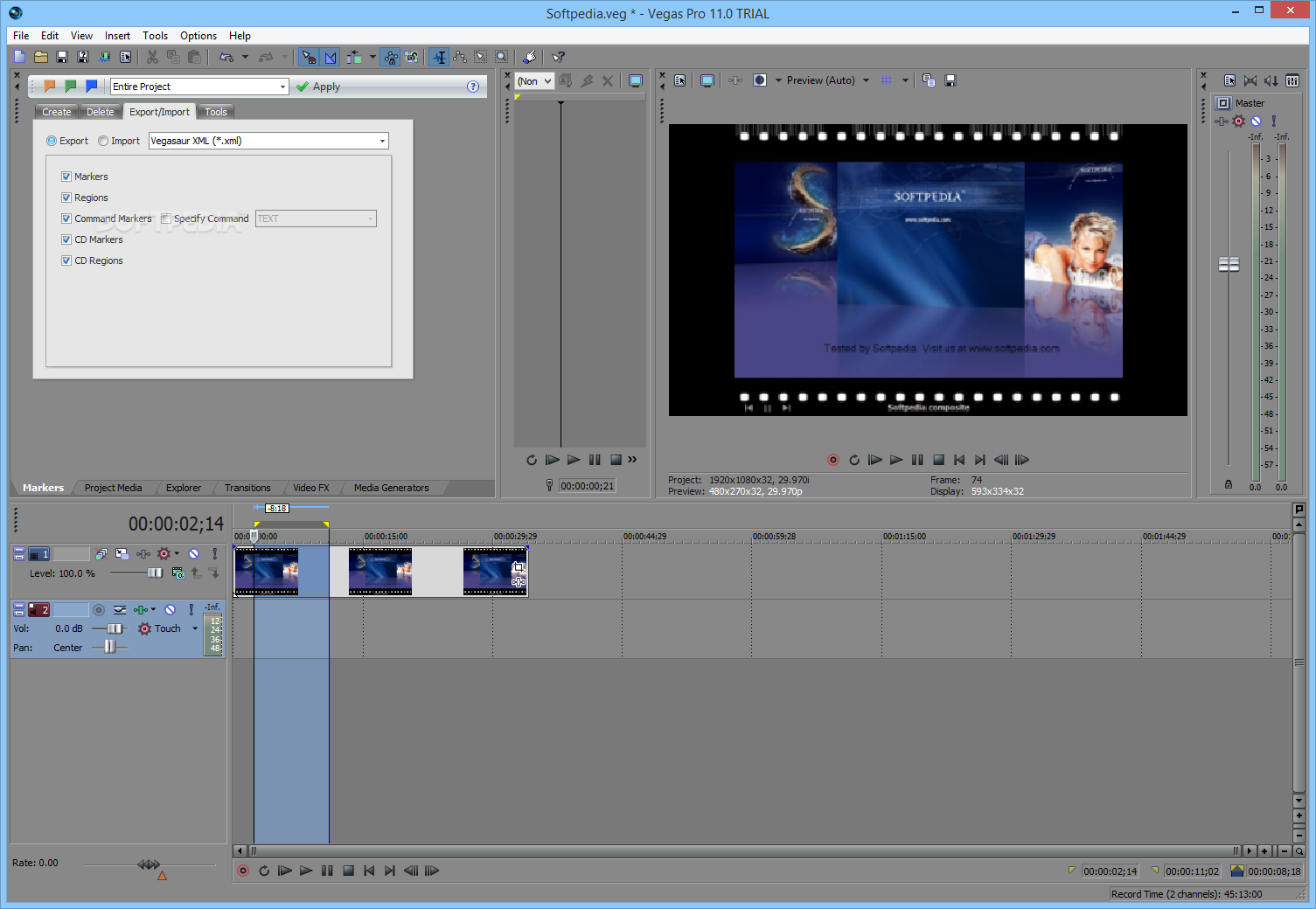This screenshot has height=909, width=1316.
Task: Click the Apply button
Action: [318, 87]
